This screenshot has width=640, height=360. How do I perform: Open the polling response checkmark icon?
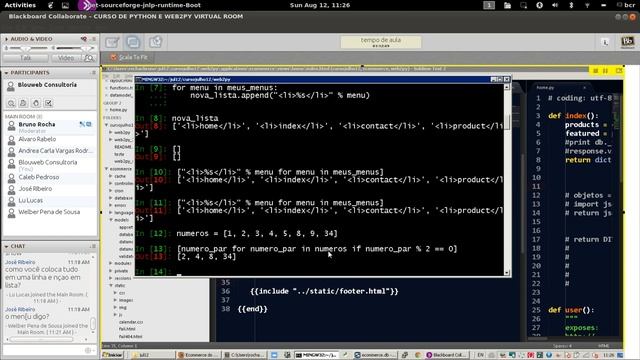(x=48, y=103)
